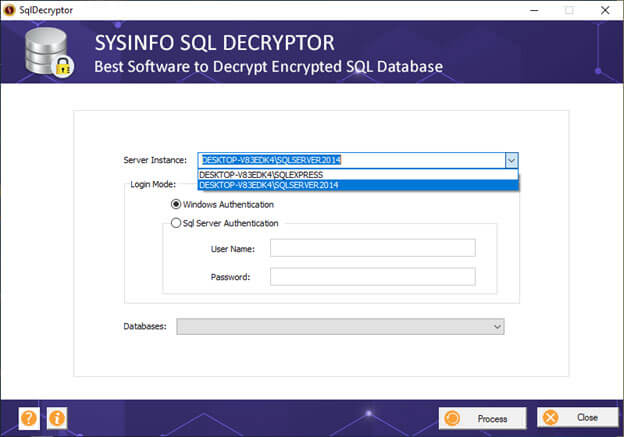624x437 pixels.
Task: Open the orange question mark help icon
Action: 29,418
